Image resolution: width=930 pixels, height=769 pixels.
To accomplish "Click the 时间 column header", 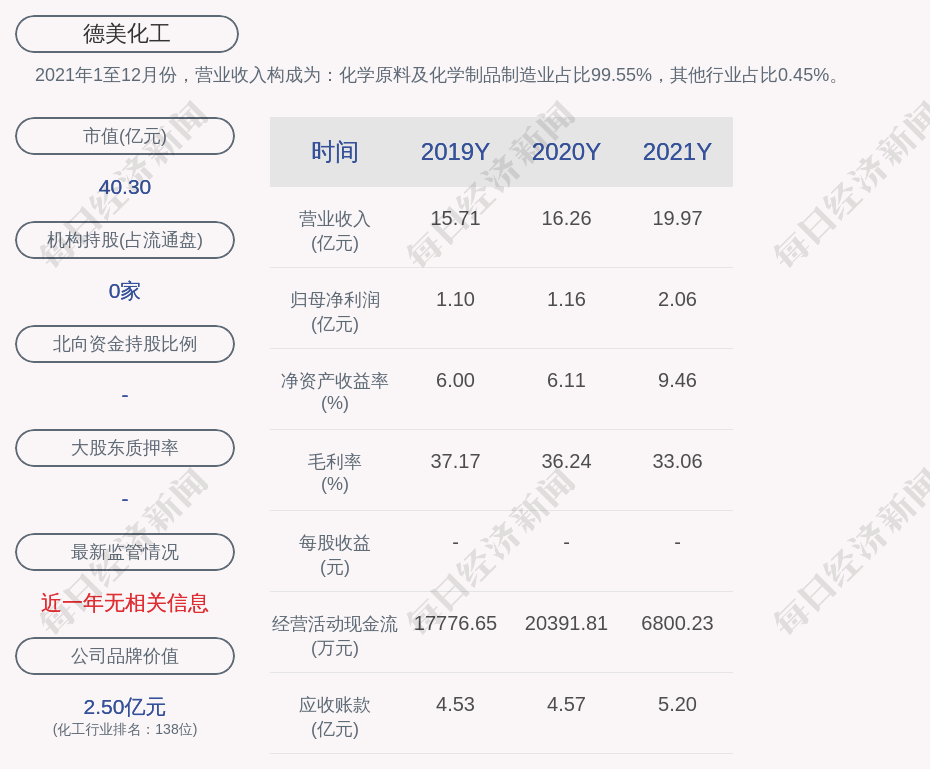I will point(335,152).
